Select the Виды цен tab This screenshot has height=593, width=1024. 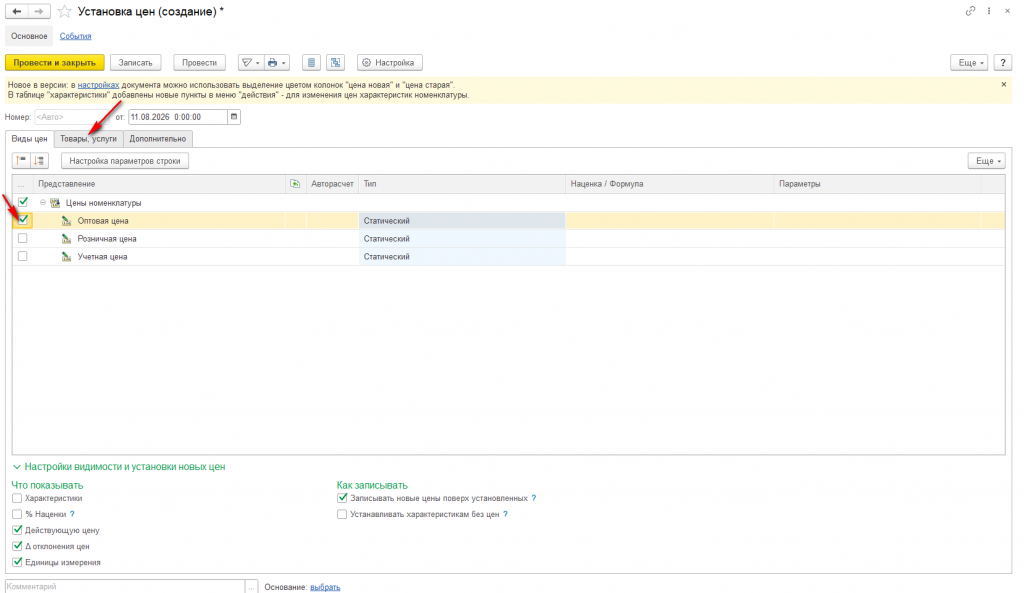point(29,138)
